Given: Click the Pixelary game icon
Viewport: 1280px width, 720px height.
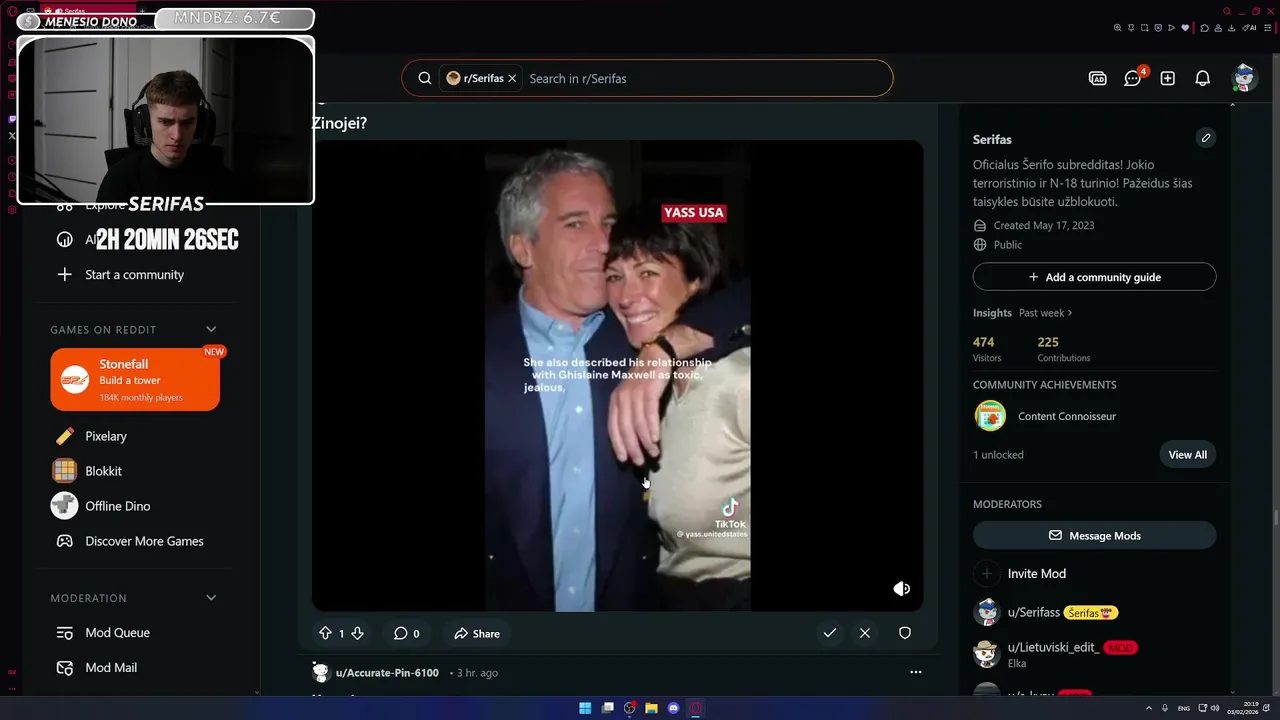Looking at the screenshot, I should [x=65, y=436].
